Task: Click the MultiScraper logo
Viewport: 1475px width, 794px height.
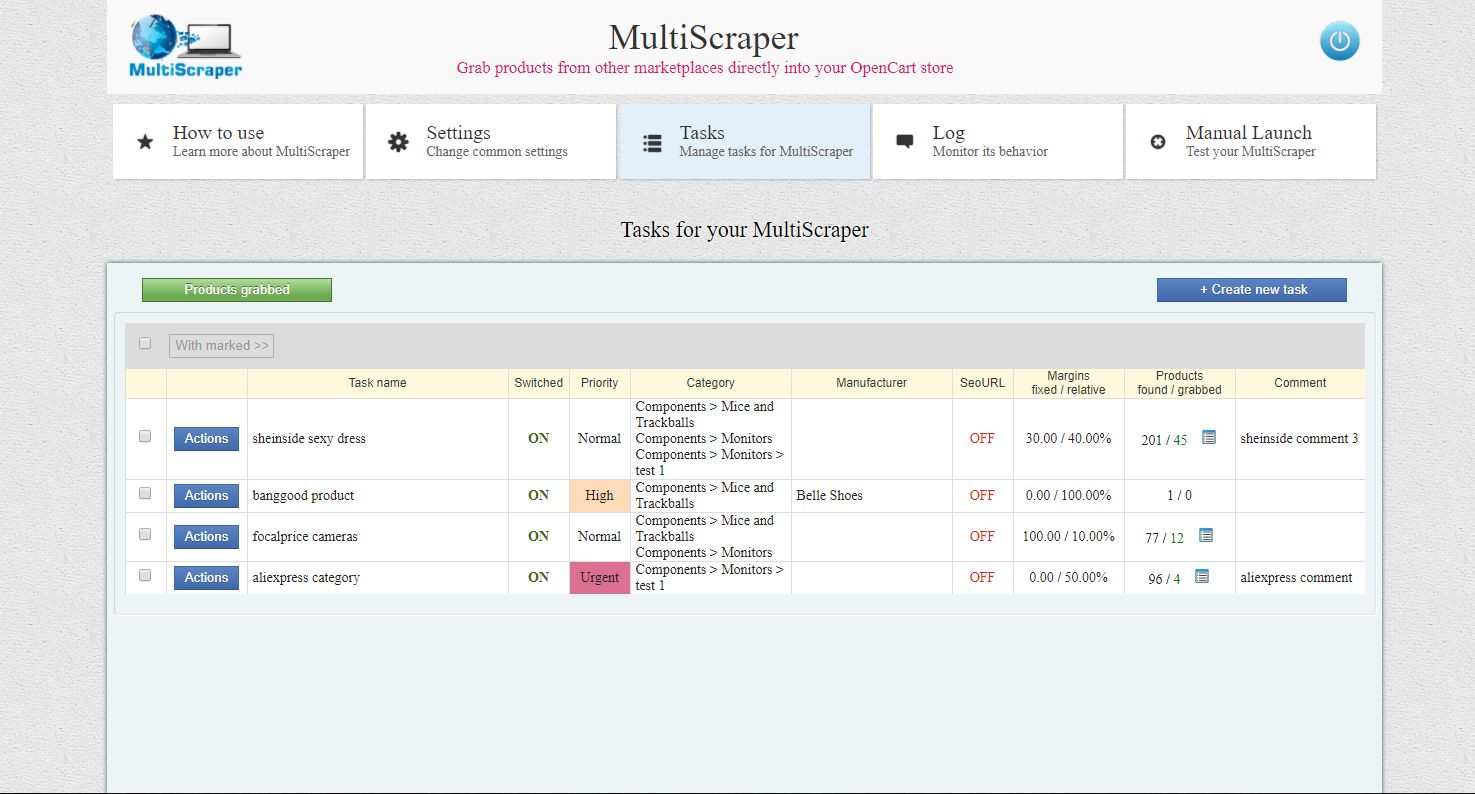Action: tap(185, 46)
